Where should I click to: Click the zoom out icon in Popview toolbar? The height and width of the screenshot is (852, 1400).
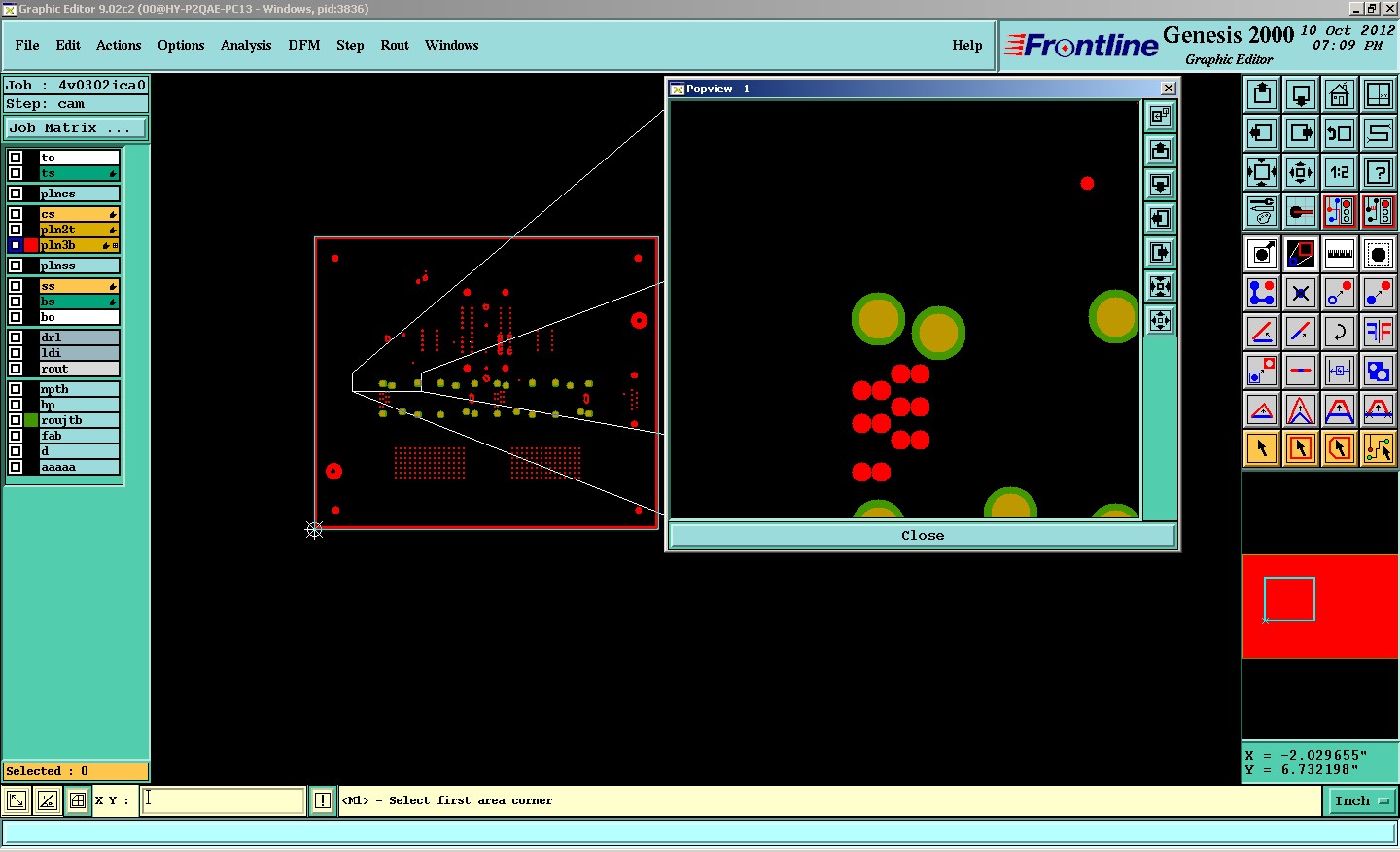point(1160,321)
